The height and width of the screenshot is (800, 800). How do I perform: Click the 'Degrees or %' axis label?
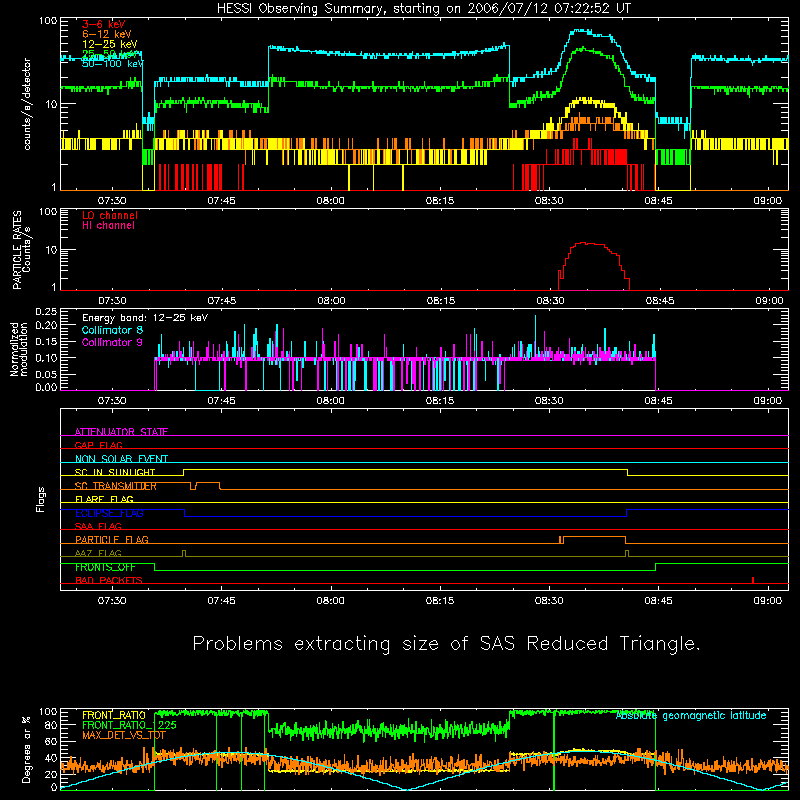27,749
